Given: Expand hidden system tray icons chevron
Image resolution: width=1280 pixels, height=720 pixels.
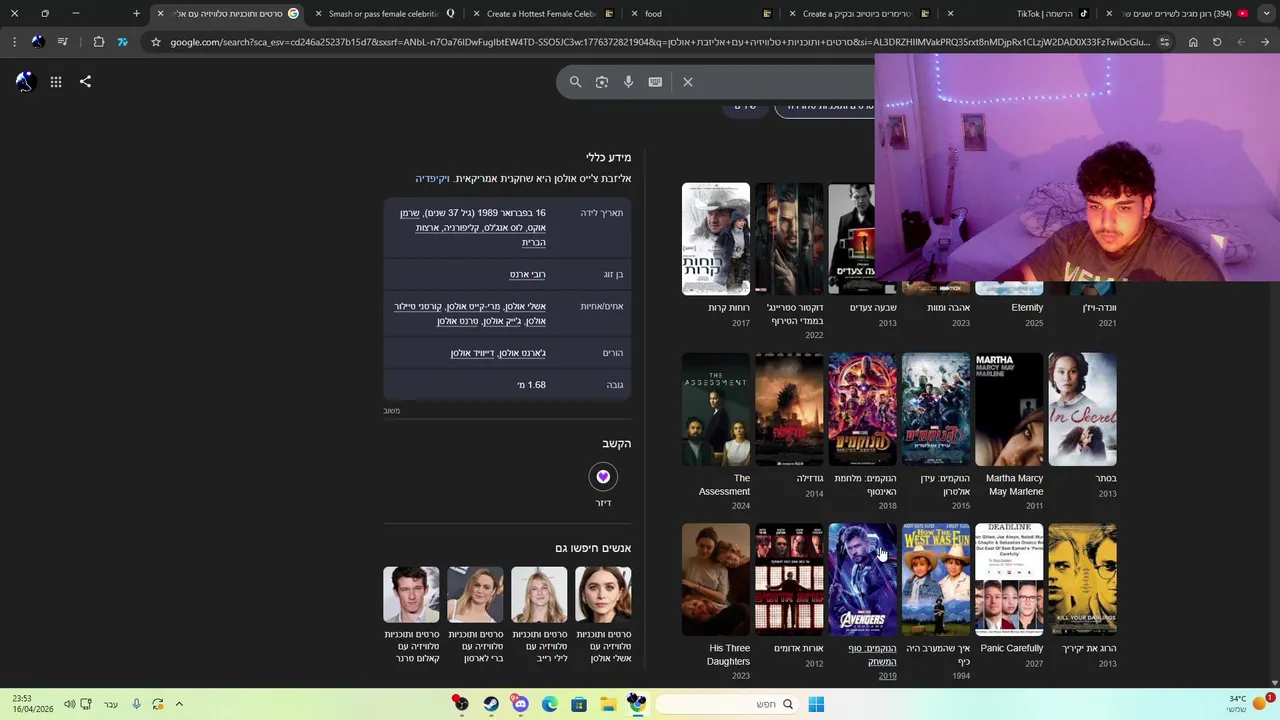Looking at the screenshot, I should (179, 704).
